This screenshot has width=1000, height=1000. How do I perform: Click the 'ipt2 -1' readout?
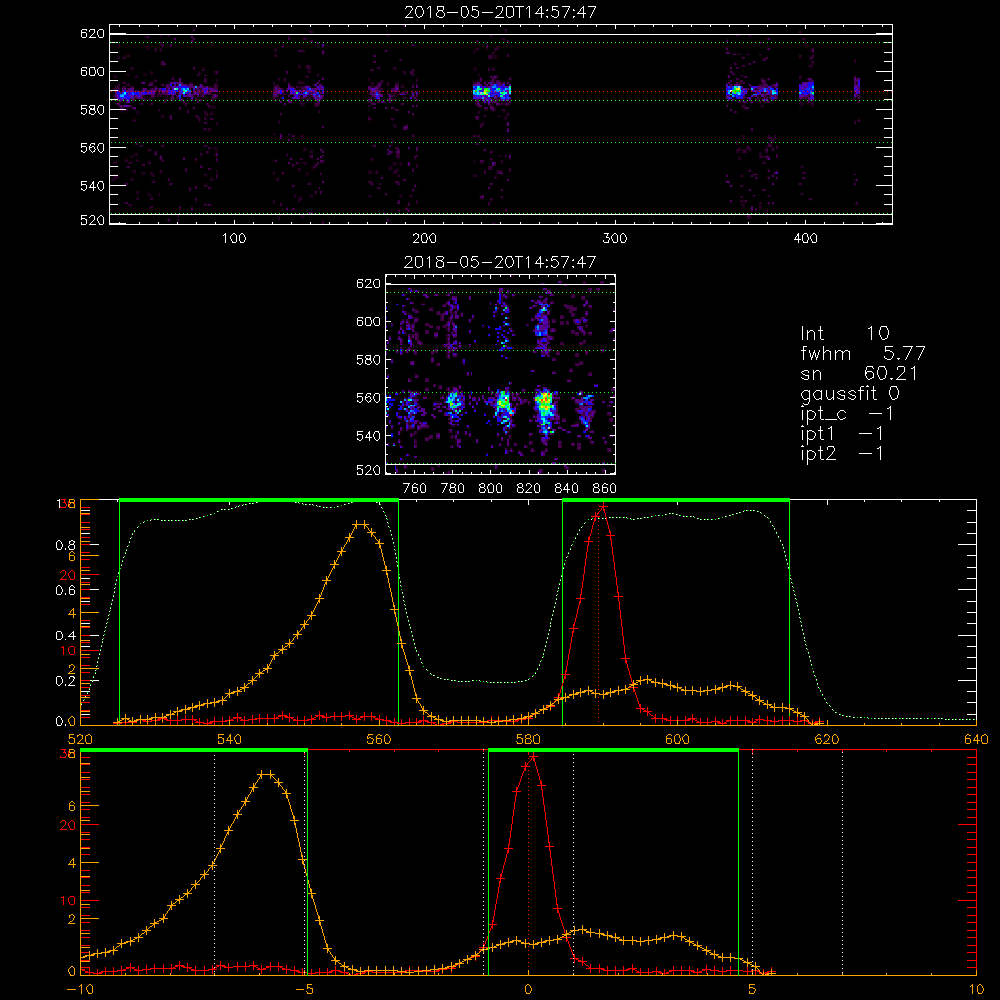[842, 453]
